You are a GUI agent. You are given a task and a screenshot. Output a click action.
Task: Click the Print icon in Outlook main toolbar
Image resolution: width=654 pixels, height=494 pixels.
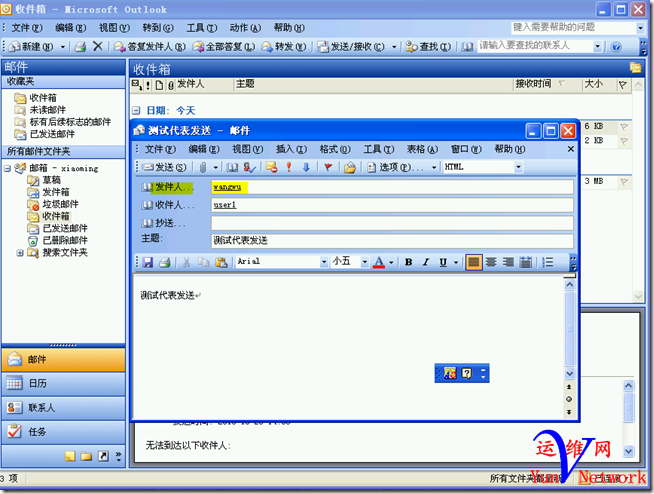point(80,46)
